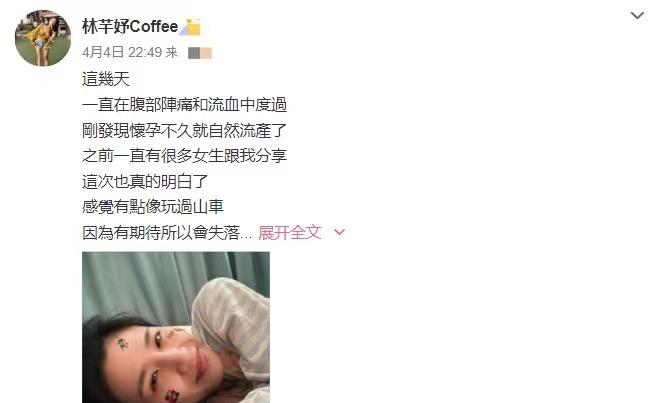Open the attached selfie photo

point(176,328)
